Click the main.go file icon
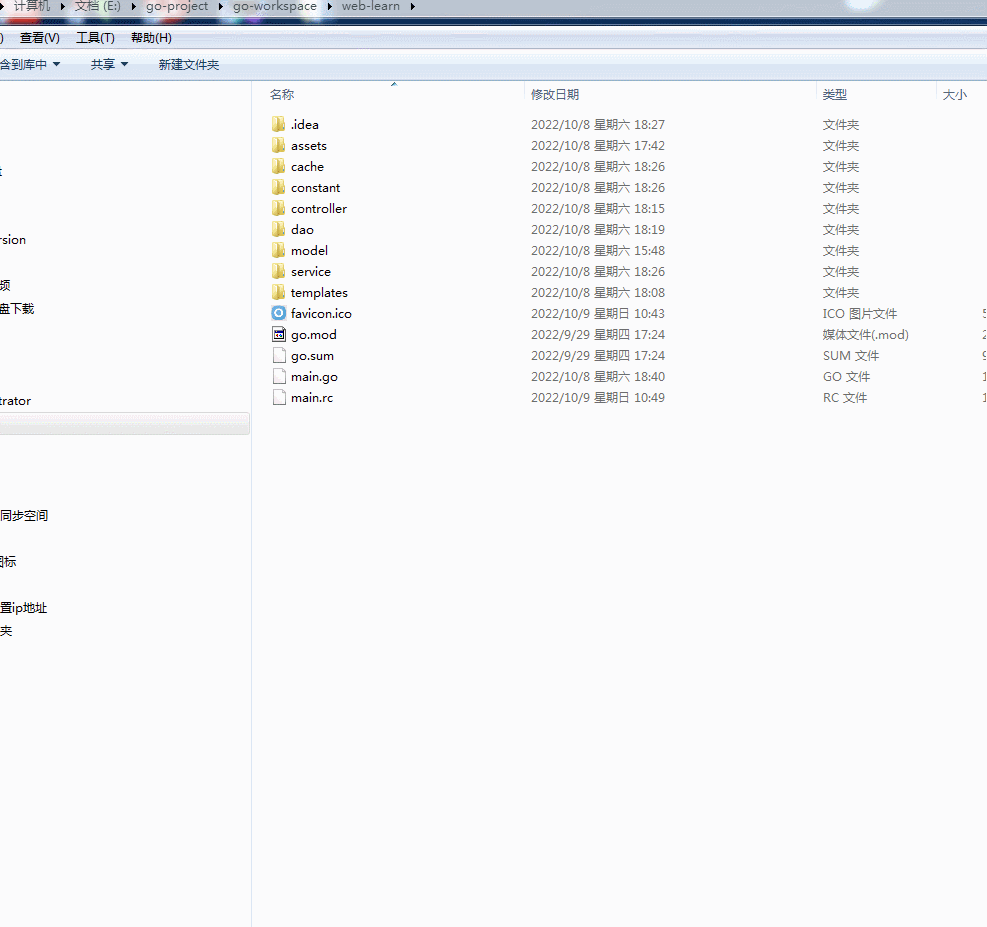Viewport: 987px width, 927px height. (278, 377)
